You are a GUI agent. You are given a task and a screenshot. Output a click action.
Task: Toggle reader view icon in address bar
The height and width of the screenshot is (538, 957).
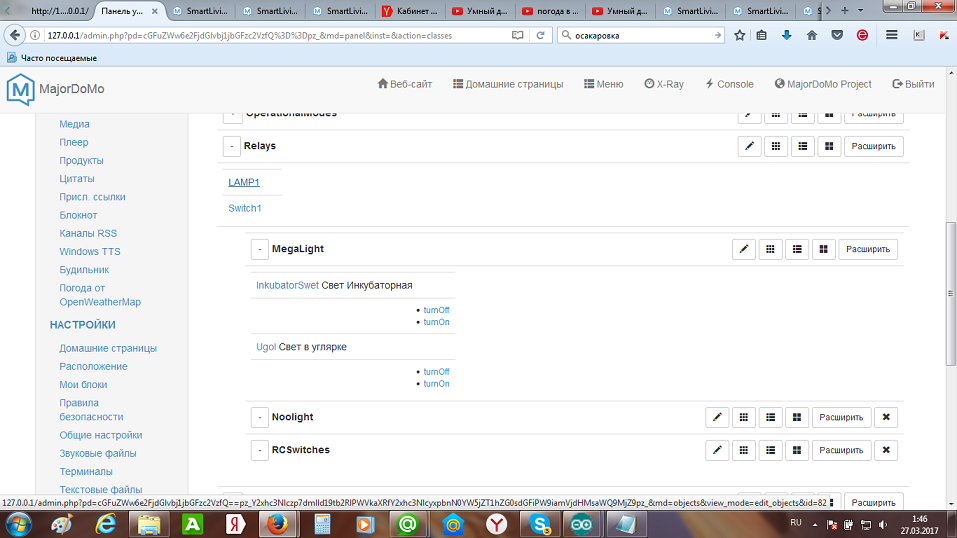[x=518, y=35]
